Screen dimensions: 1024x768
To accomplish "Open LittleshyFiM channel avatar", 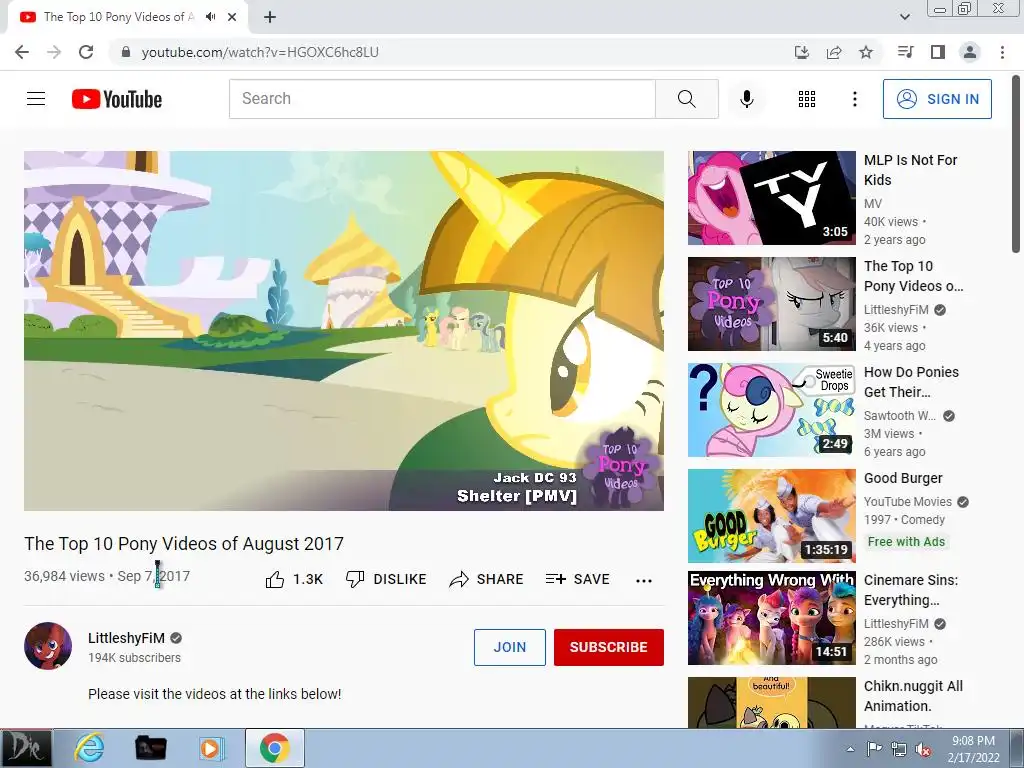I will tap(48, 646).
